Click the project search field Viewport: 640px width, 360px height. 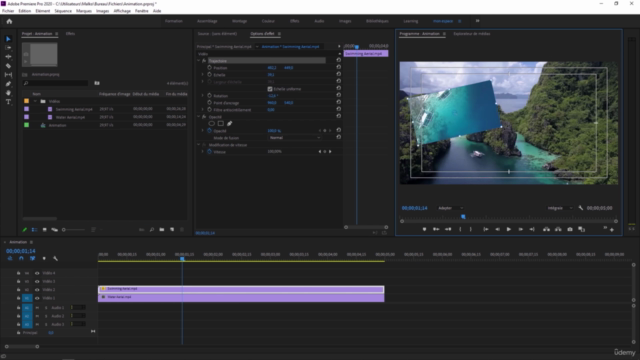pos(56,83)
